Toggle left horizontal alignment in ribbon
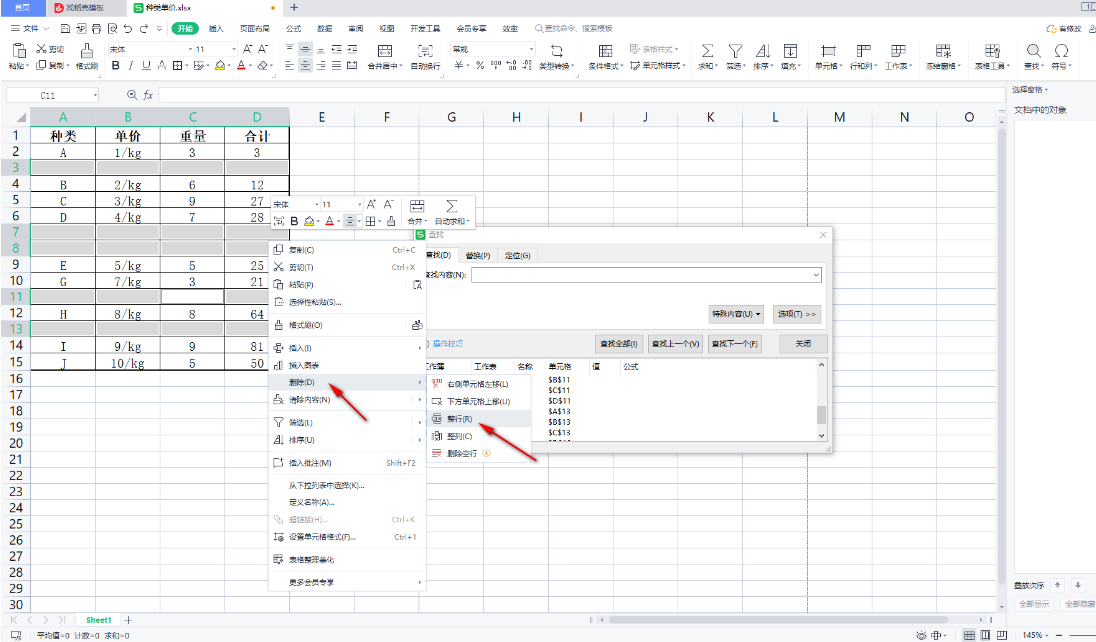The image size is (1096, 642). click(289, 65)
